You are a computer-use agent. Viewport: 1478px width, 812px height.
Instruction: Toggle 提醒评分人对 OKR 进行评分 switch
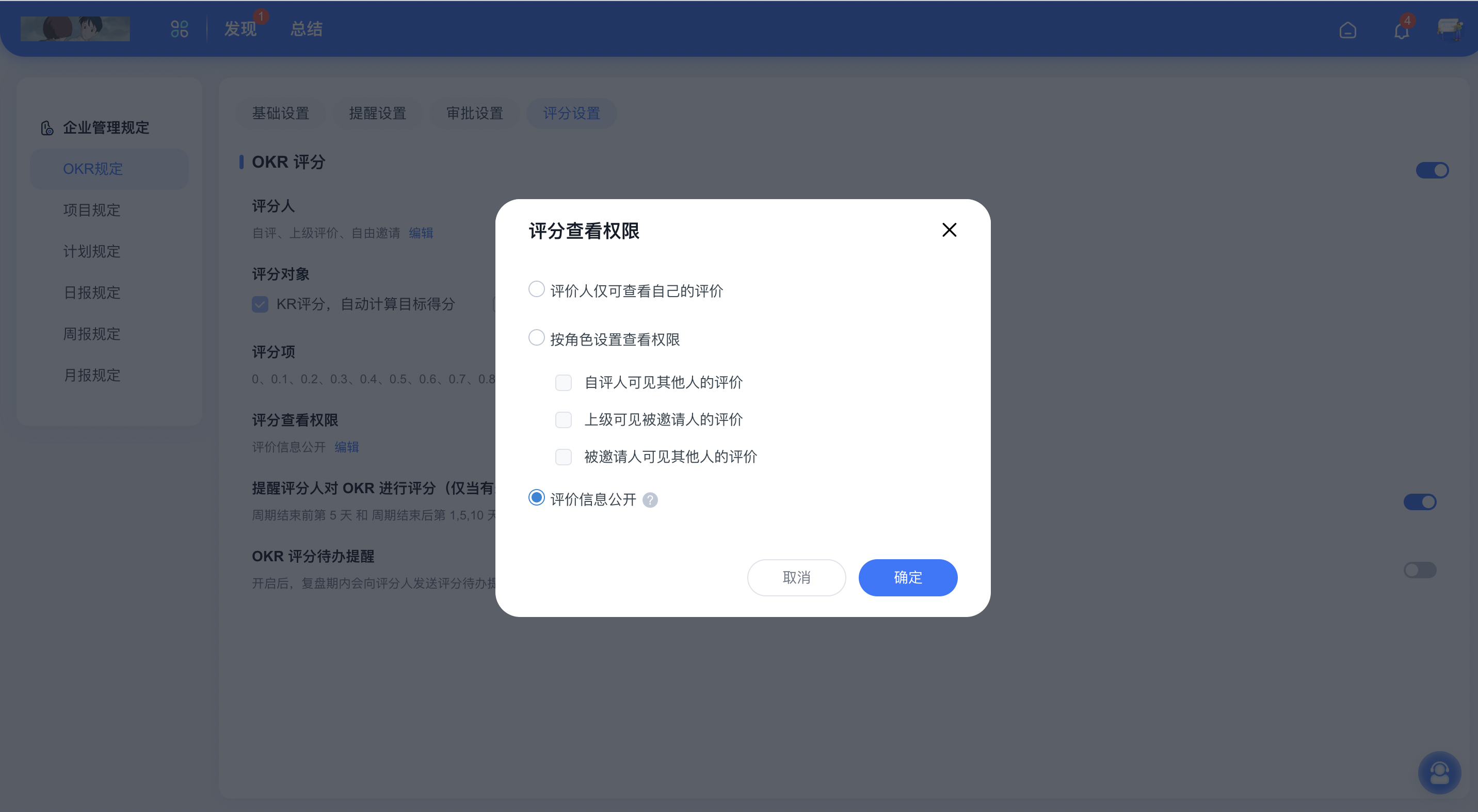coord(1420,502)
